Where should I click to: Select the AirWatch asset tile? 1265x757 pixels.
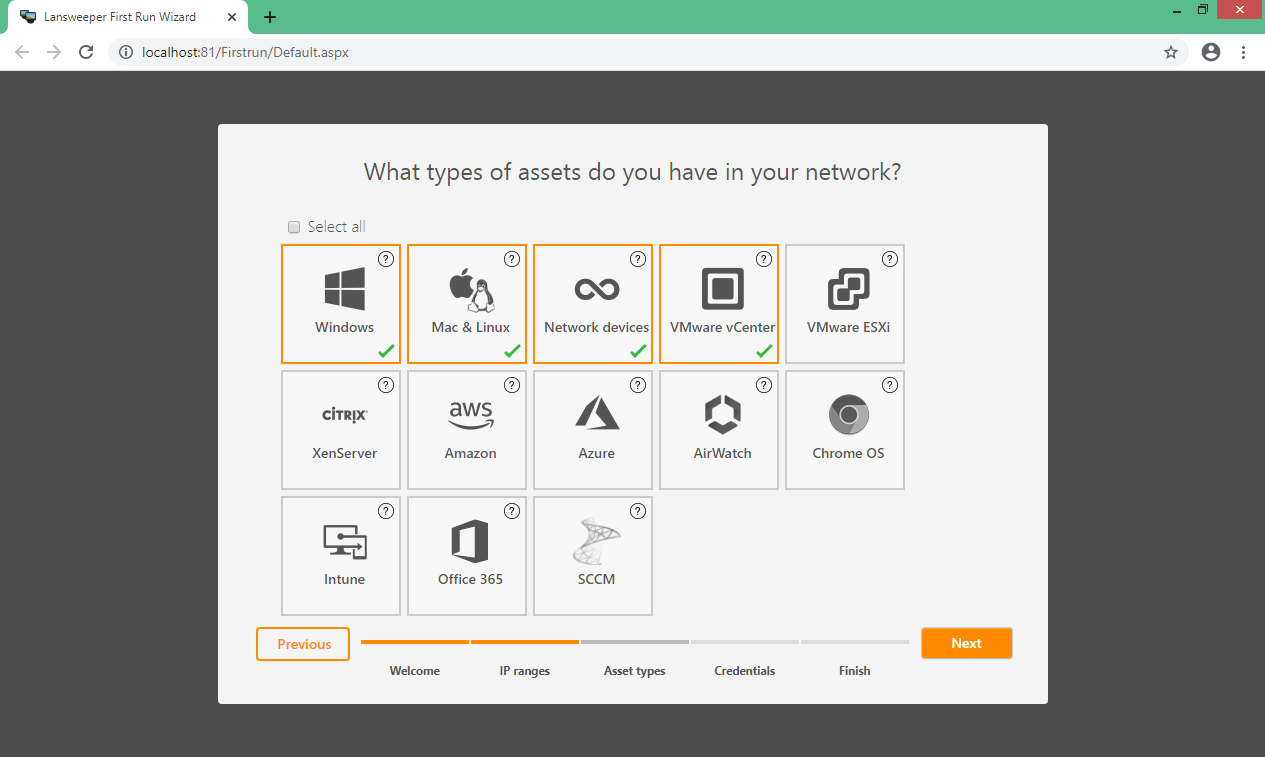click(x=719, y=430)
